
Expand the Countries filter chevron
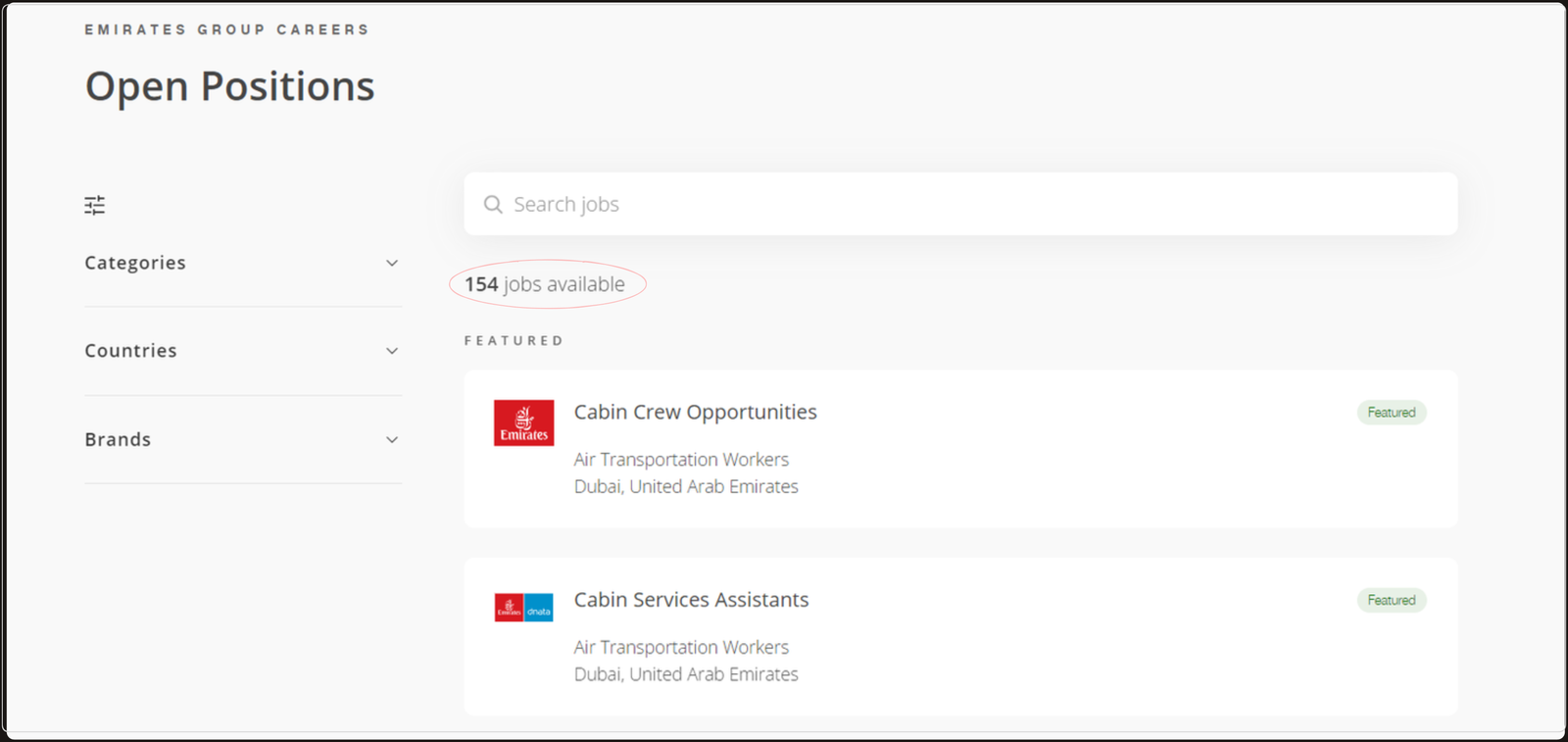392,351
